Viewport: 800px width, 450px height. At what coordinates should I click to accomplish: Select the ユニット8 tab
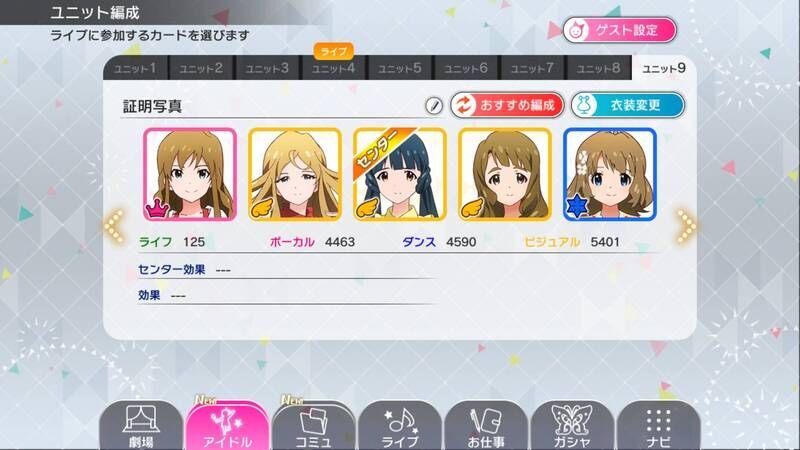[598, 68]
